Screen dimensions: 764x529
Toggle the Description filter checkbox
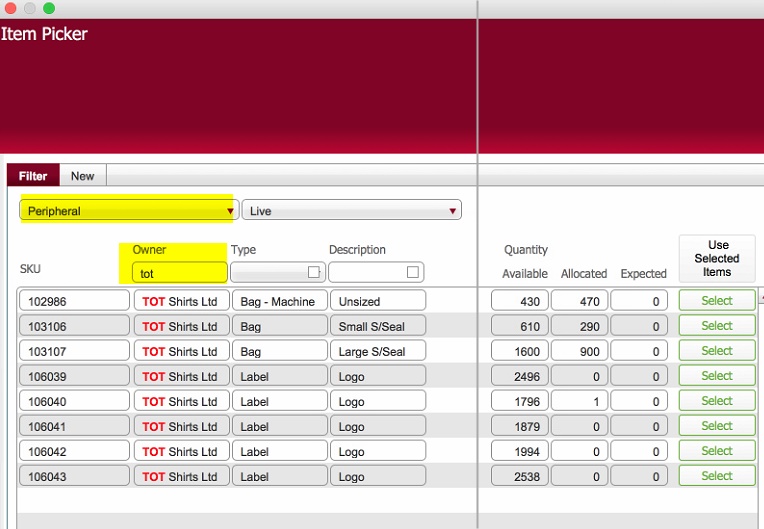413,272
